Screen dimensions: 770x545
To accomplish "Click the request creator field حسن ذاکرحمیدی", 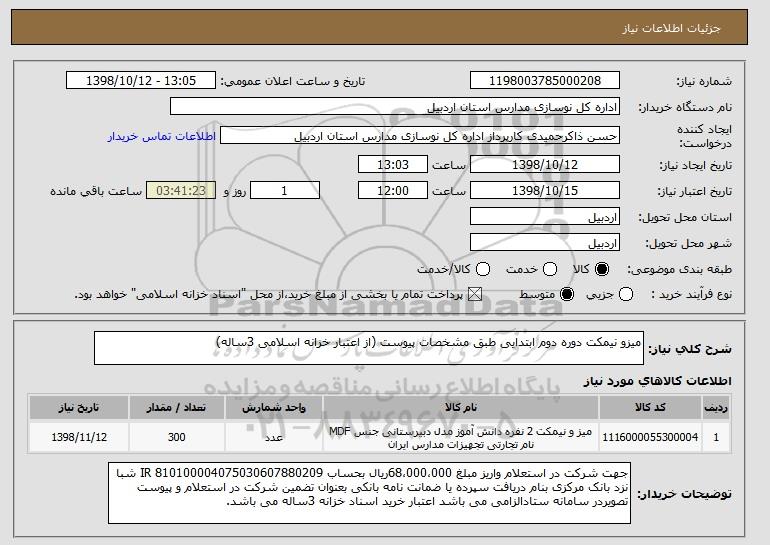I will pos(420,136).
